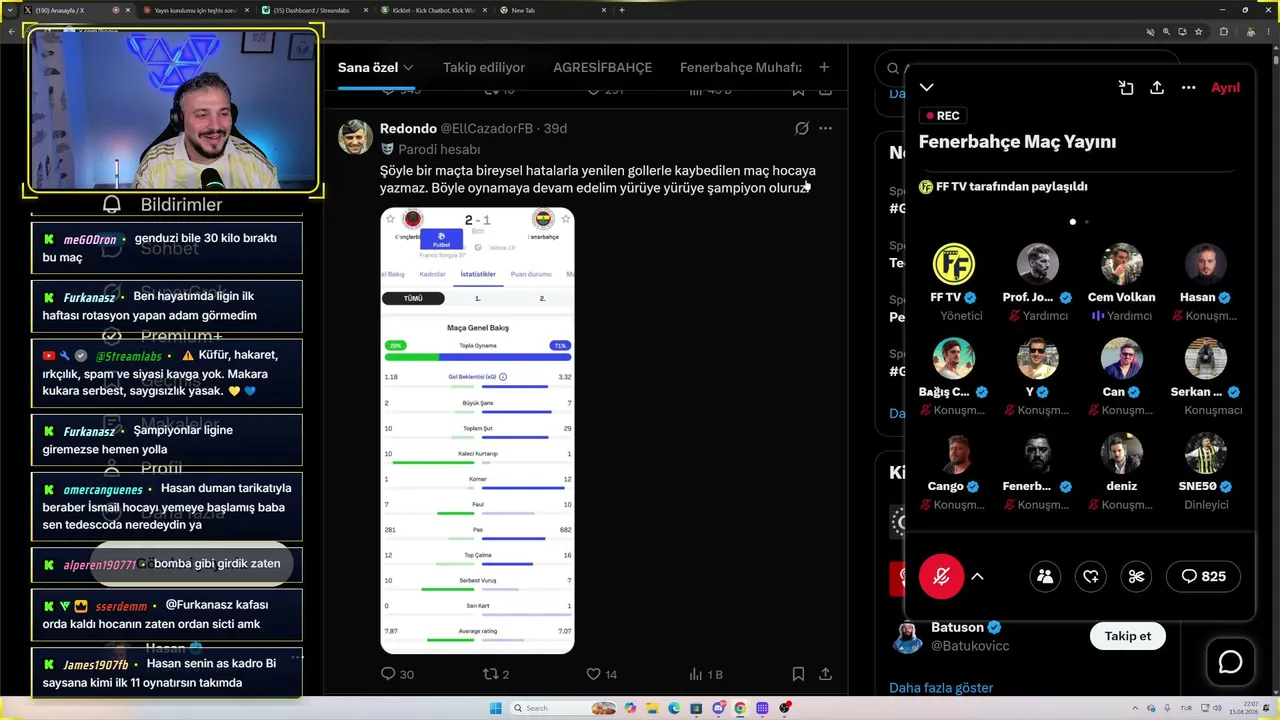Image resolution: width=1280 pixels, height=720 pixels.
Task: Toggle the red microphone mute button
Action: point(941,576)
